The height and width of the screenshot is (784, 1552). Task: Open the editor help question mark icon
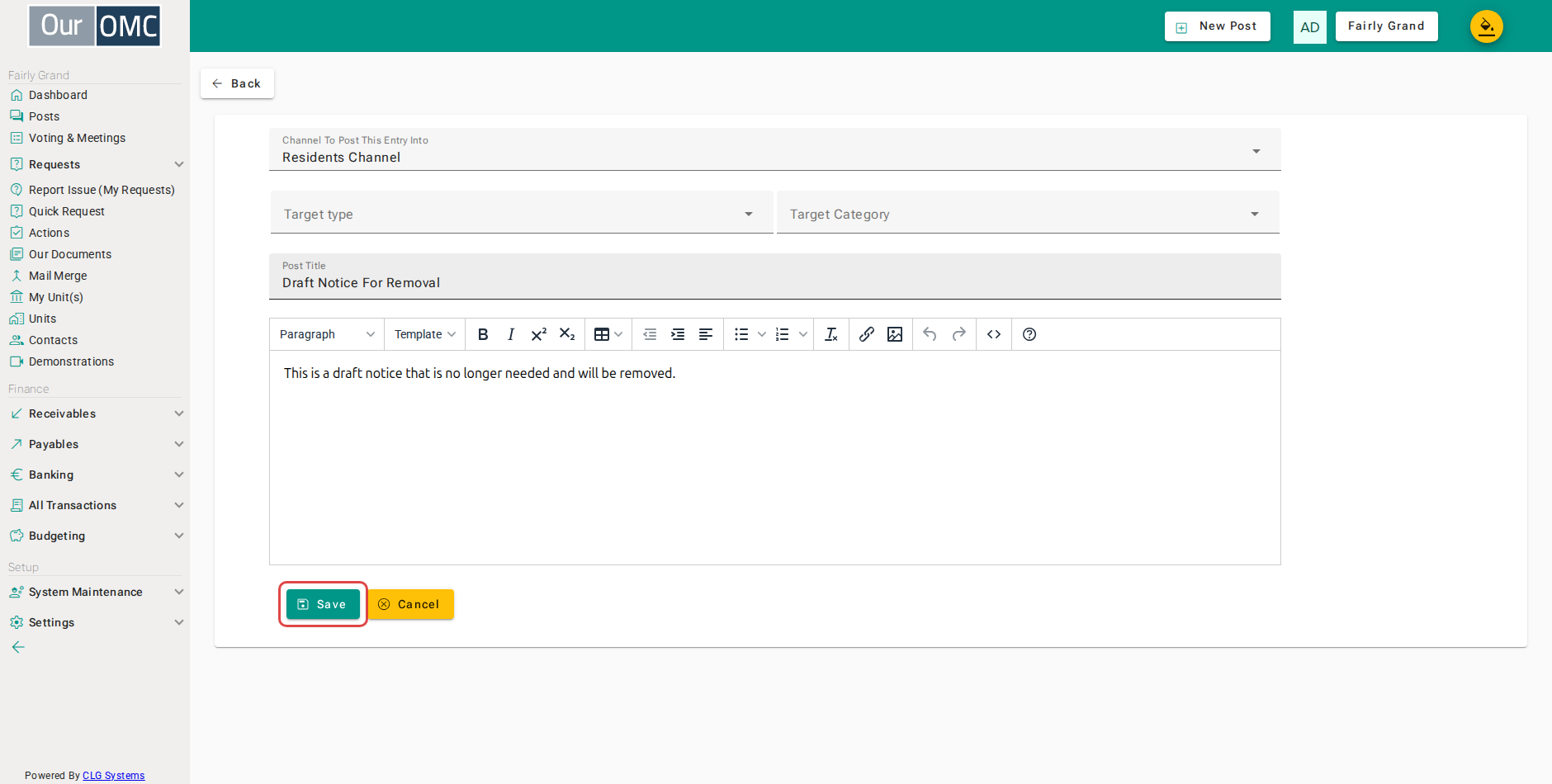tap(1029, 334)
